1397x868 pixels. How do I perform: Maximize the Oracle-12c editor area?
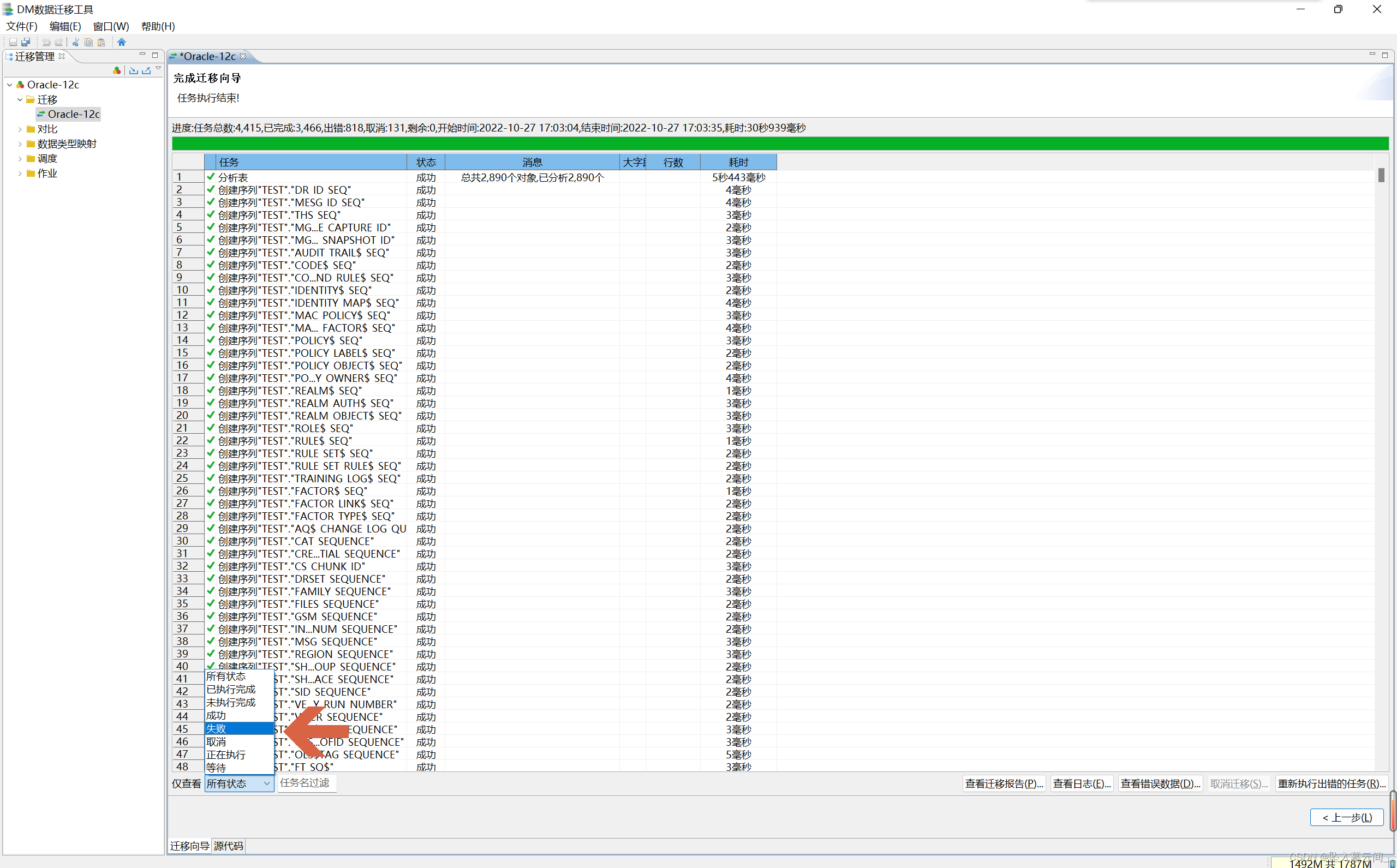pos(1384,55)
